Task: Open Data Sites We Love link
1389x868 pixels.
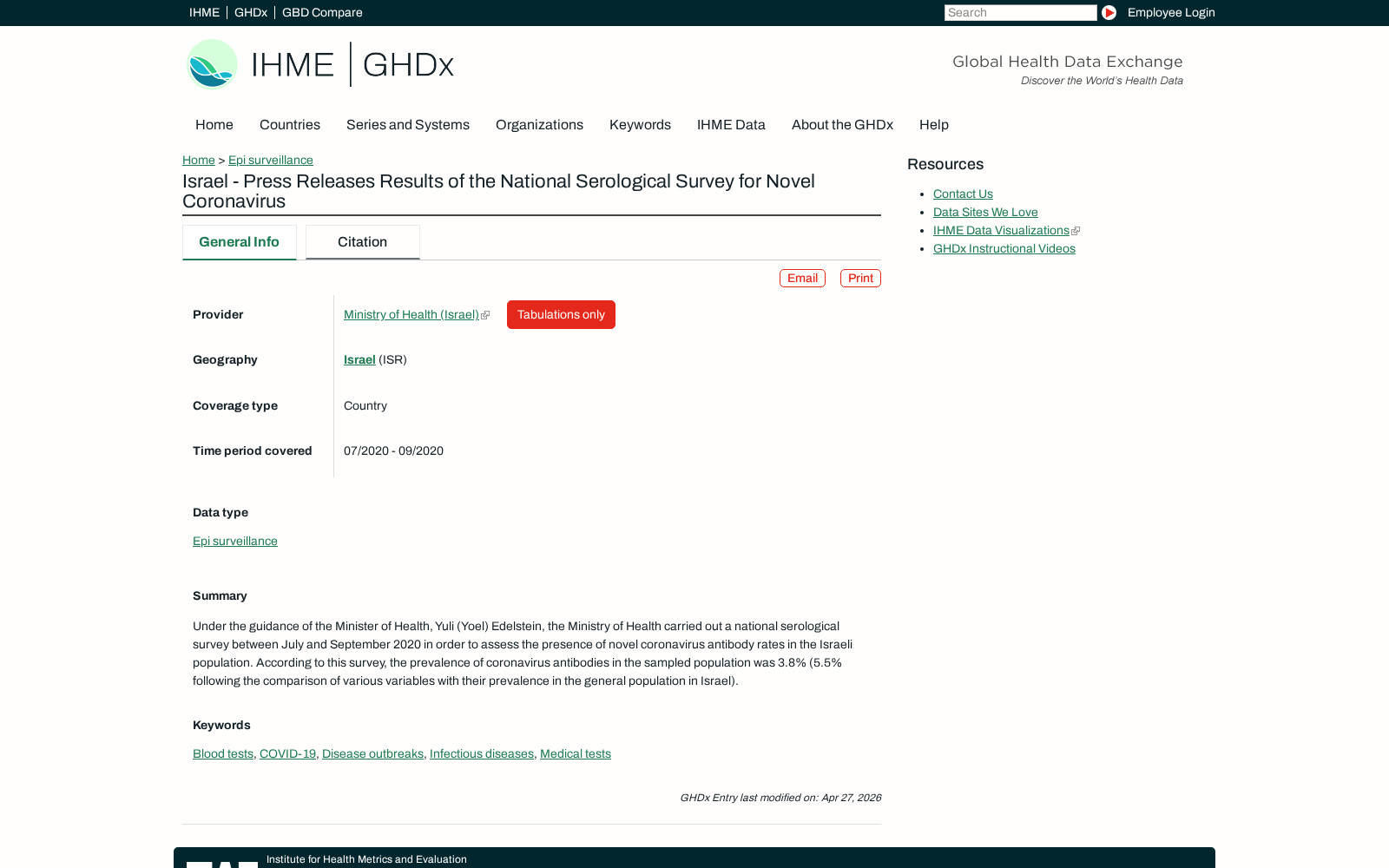Action: point(985,212)
